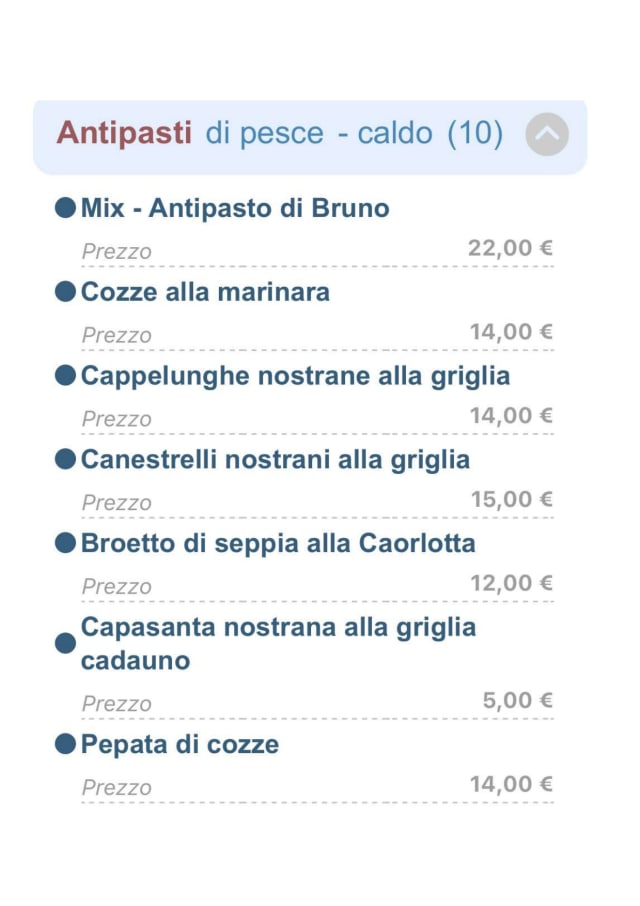Open the Pepata di cozze item
Image resolution: width=640 pixels, height=906 pixels.
tap(180, 745)
